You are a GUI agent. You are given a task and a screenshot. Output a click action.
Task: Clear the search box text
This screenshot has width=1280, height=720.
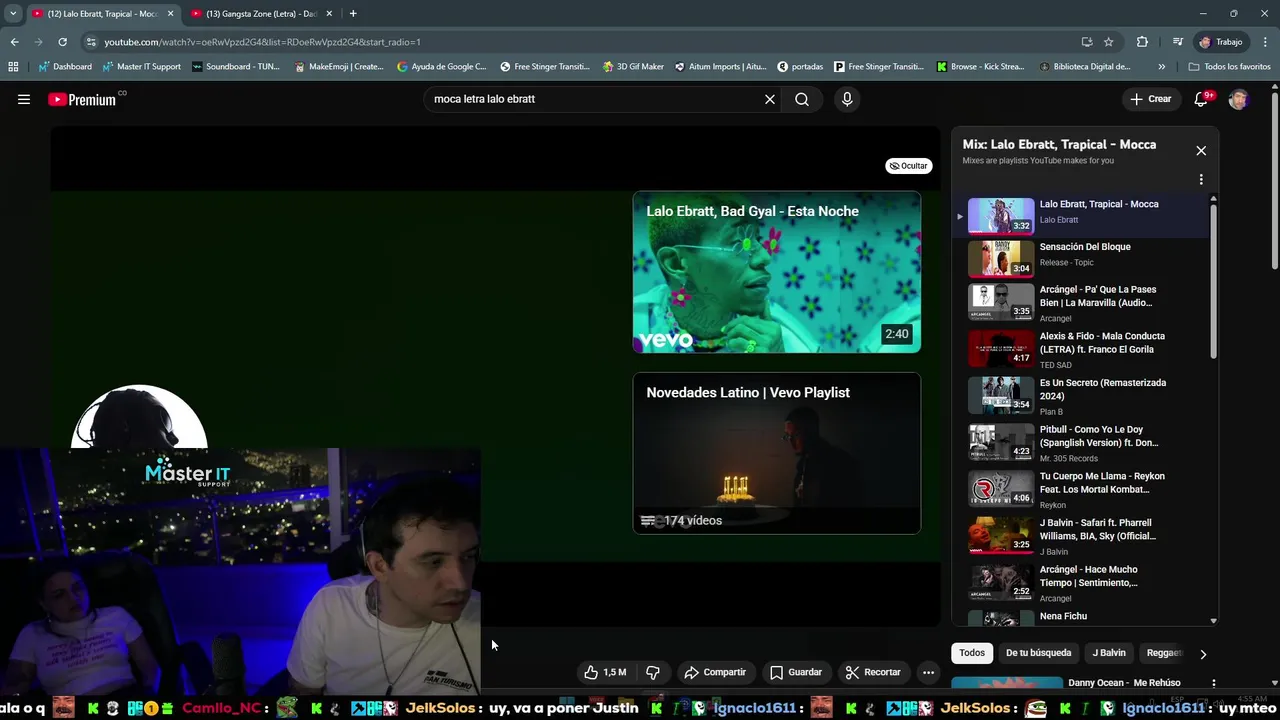770,99
